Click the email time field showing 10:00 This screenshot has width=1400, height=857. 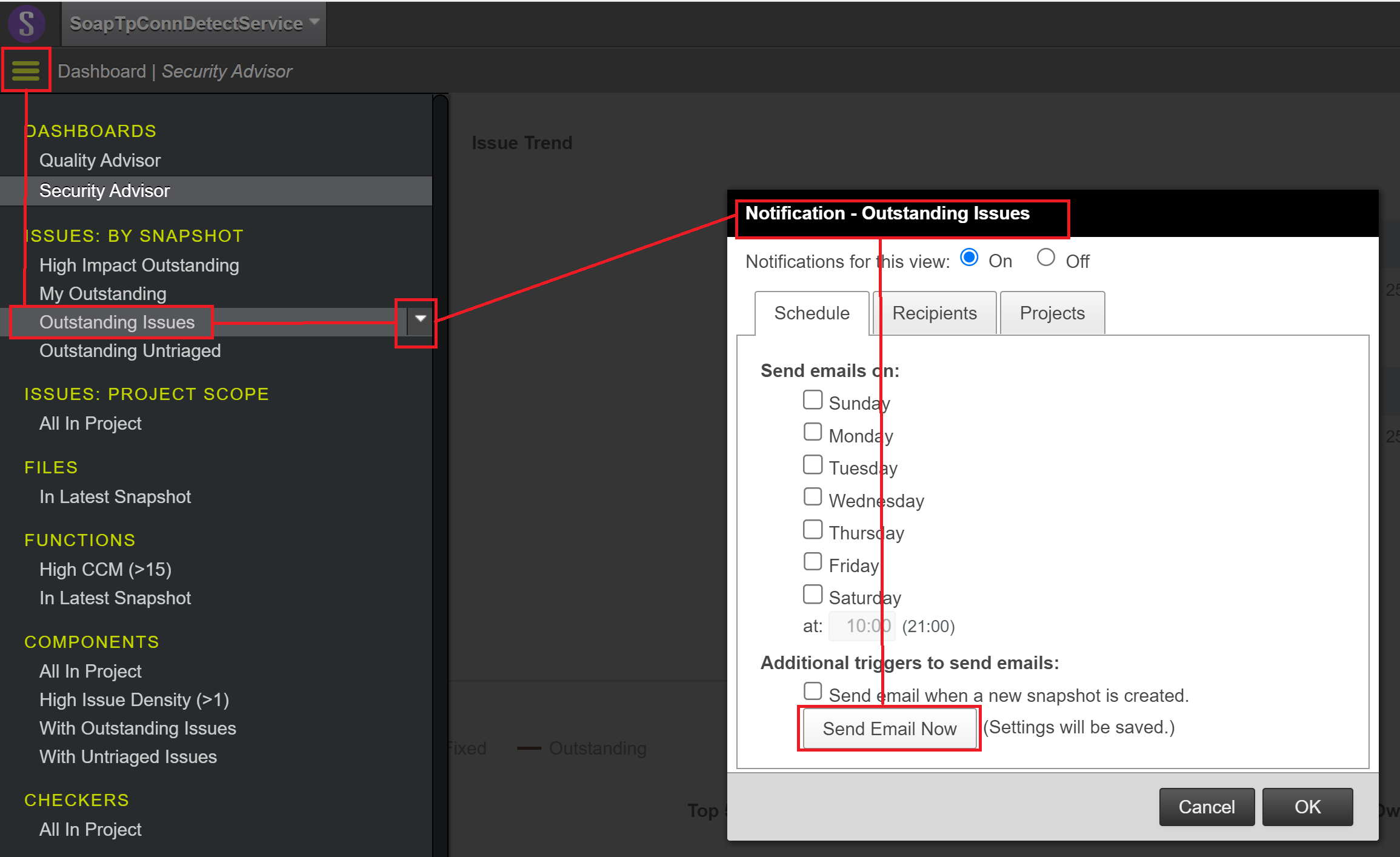pyautogui.click(x=862, y=625)
